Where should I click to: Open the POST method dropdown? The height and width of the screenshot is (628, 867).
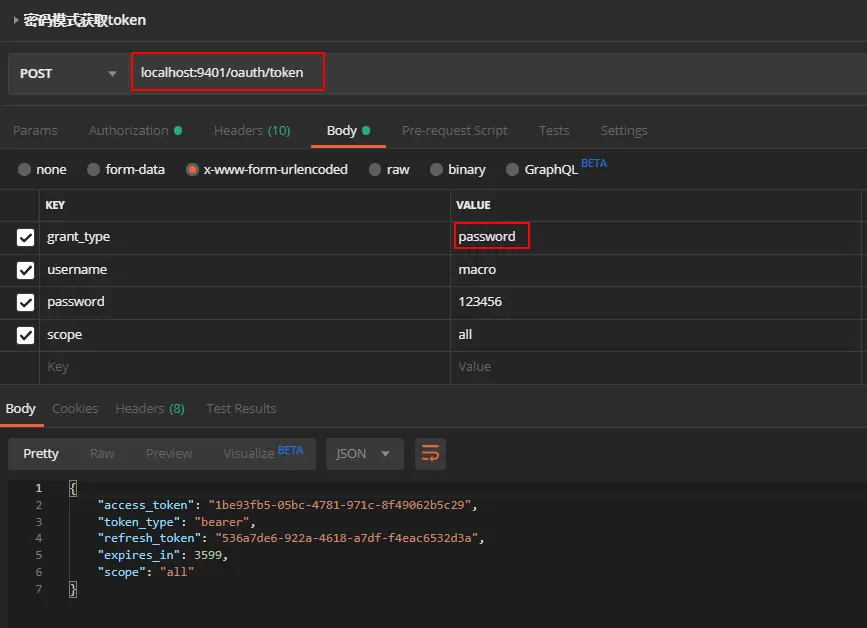click(69, 74)
